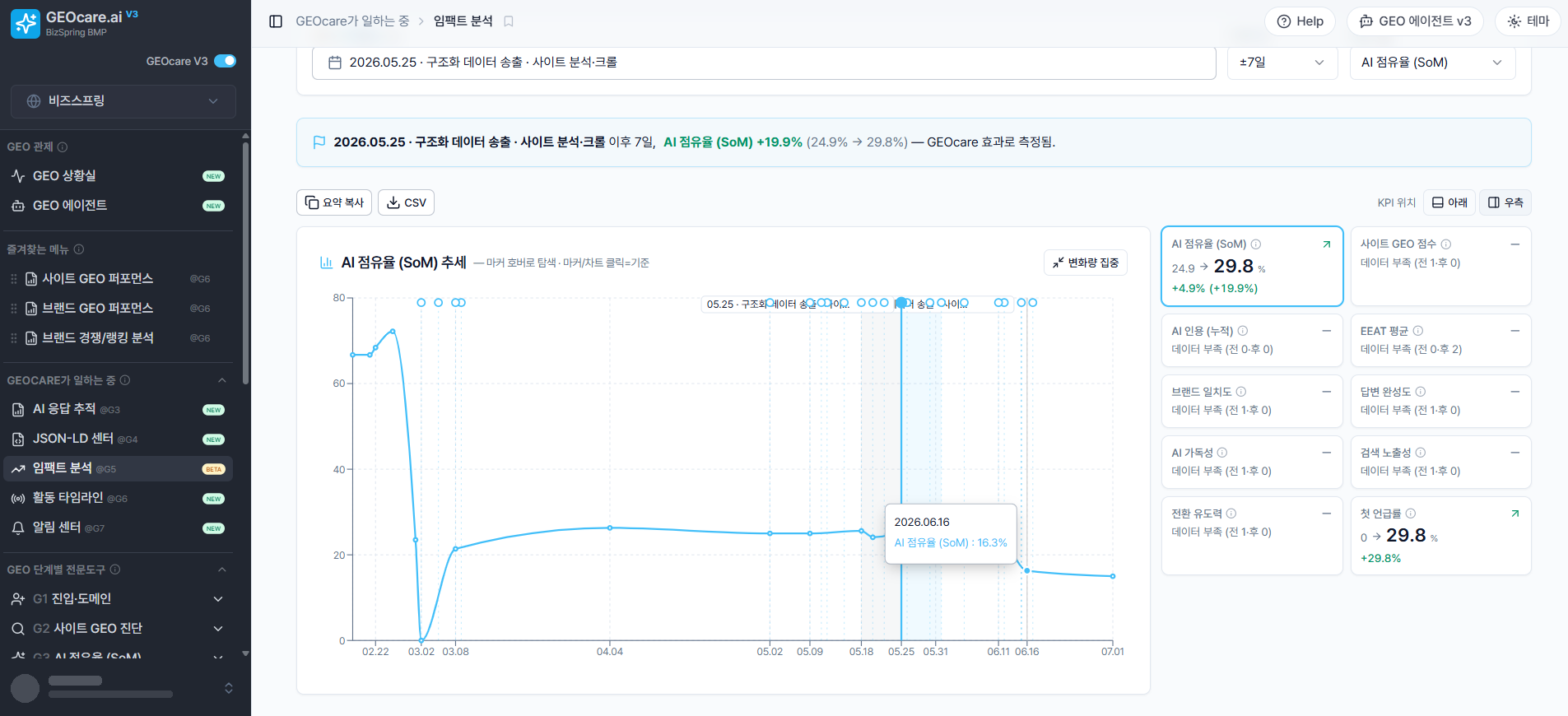
Task: Show info for EEAT 평균 card
Action: click(1418, 331)
